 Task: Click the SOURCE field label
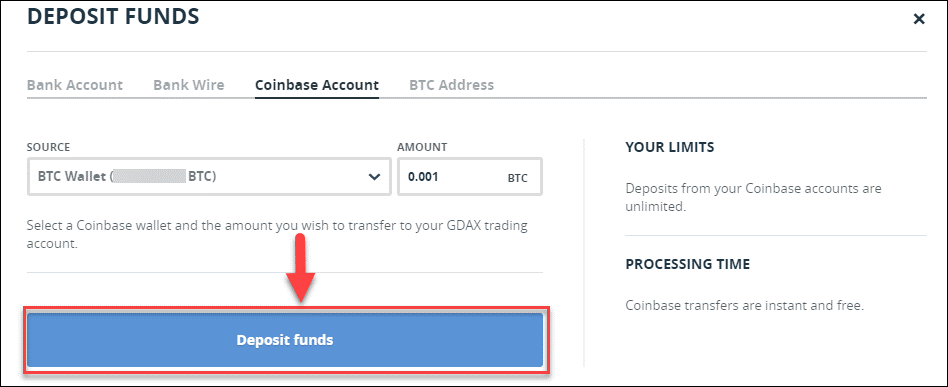coord(48,147)
